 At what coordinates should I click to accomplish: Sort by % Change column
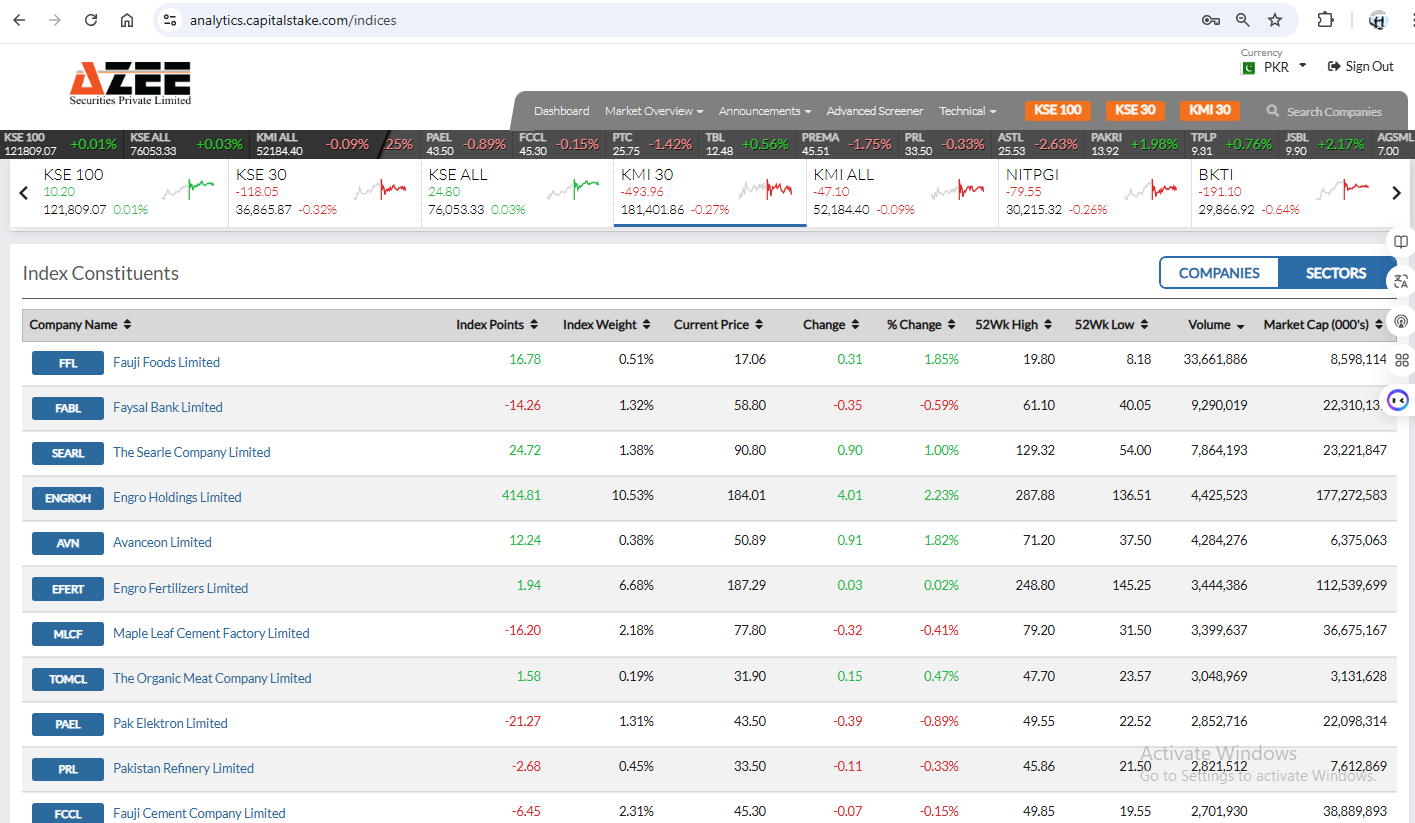tap(922, 325)
